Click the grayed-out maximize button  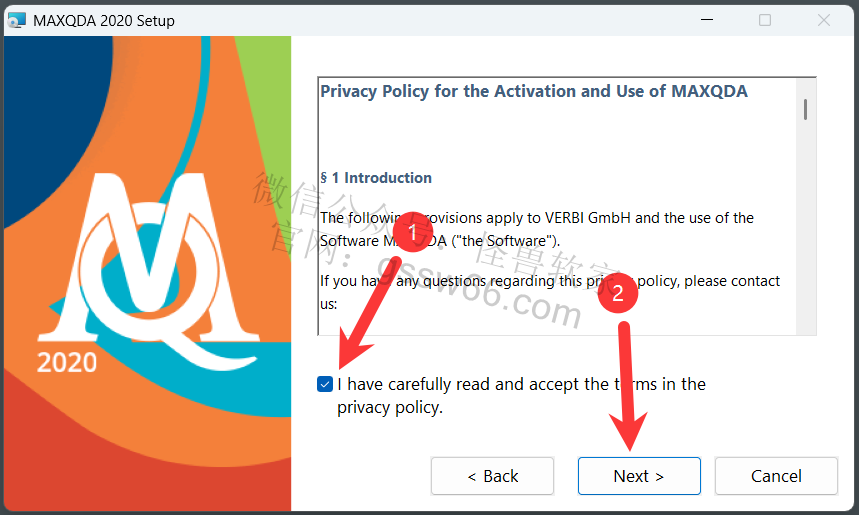tap(765, 20)
